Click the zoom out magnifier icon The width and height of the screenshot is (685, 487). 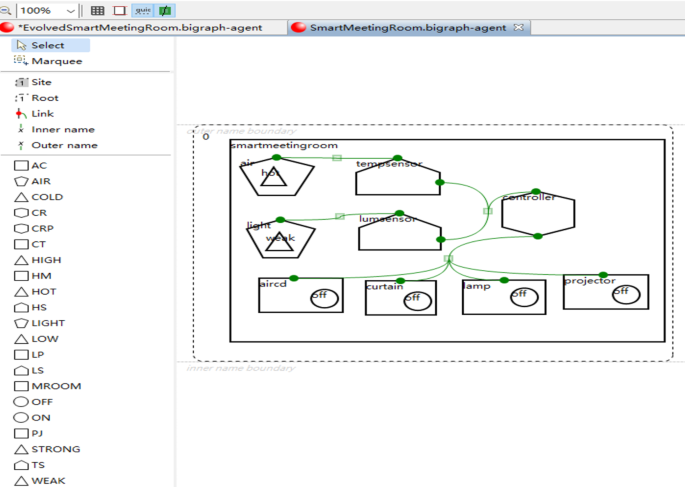[6, 10]
